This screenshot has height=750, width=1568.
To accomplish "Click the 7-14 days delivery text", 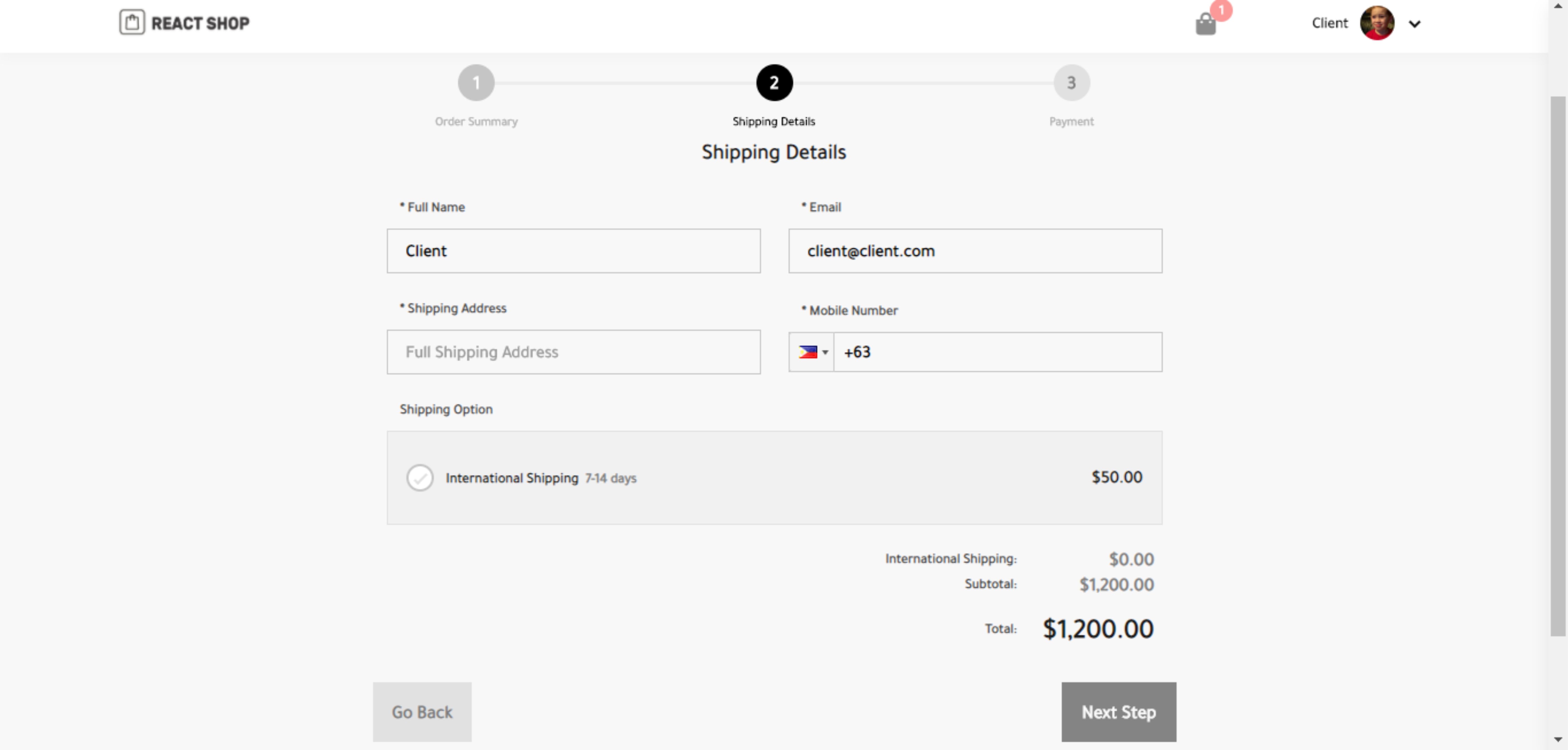I will point(610,479).
